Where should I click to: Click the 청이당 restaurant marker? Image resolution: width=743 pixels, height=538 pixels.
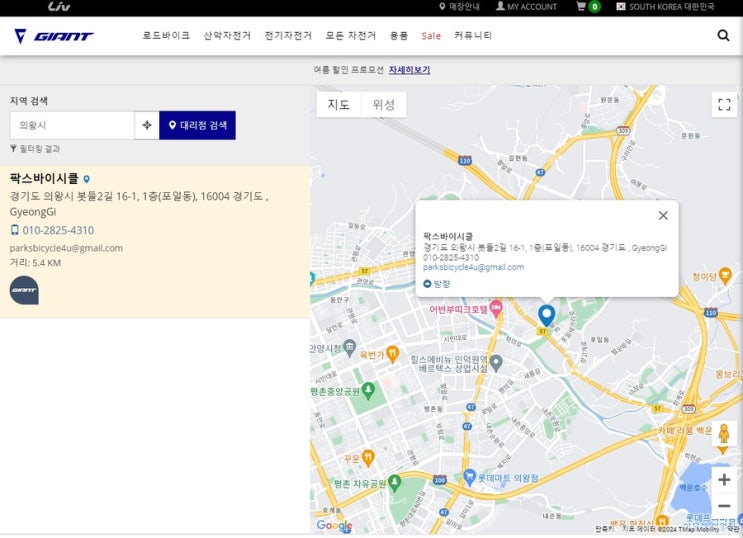click(725, 275)
